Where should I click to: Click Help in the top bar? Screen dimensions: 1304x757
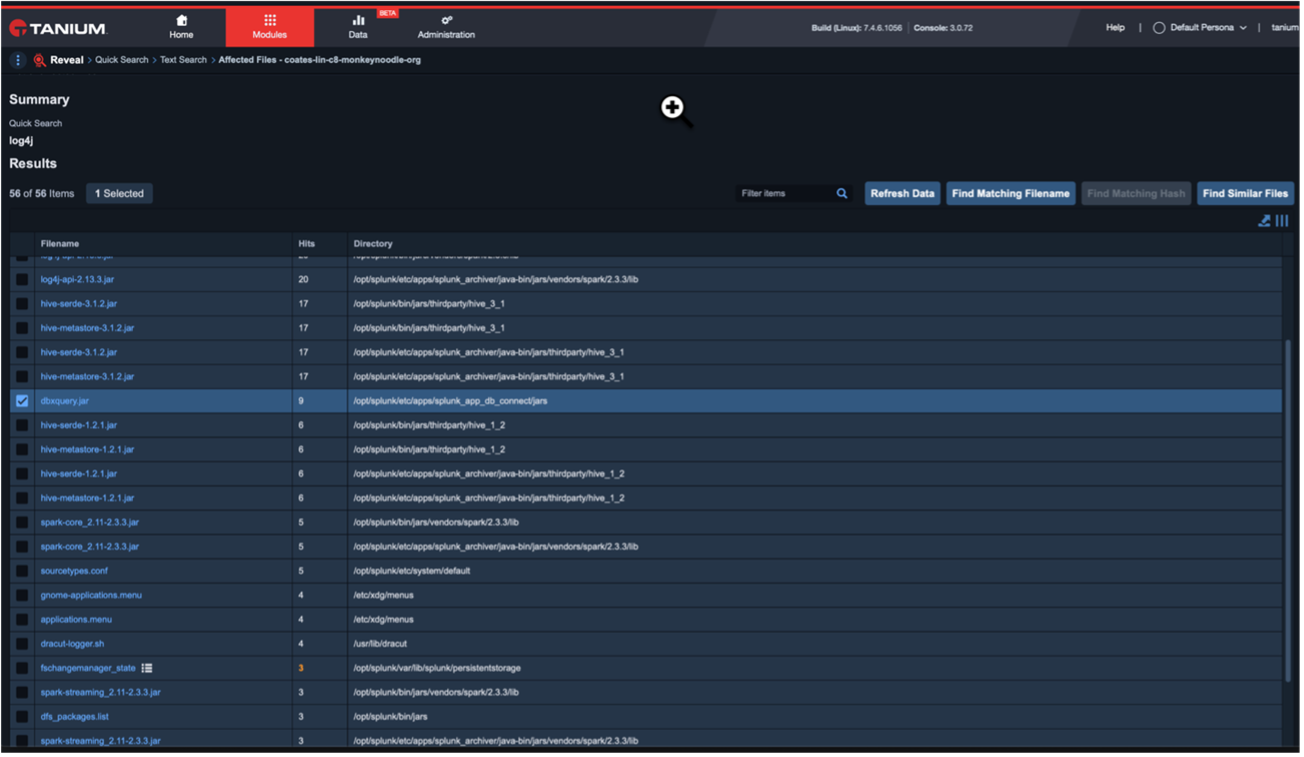(1115, 28)
